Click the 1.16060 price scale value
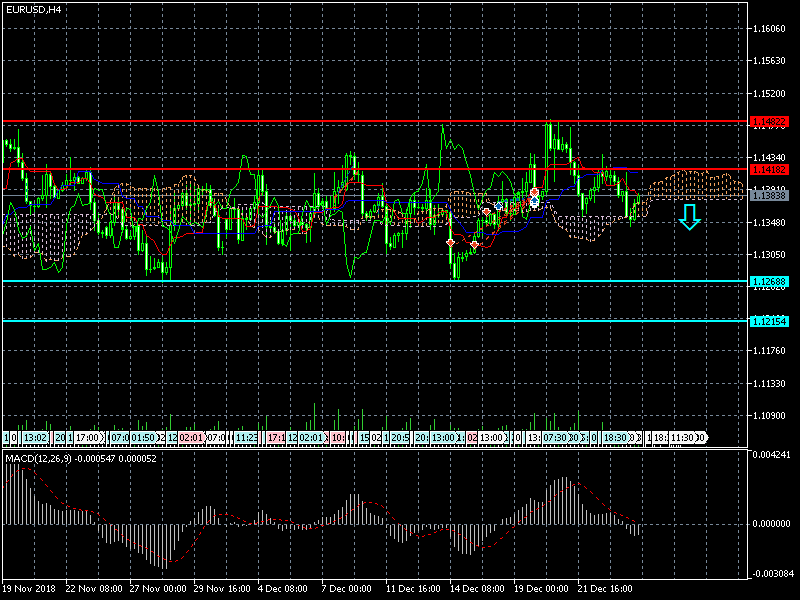The width and height of the screenshot is (800, 600). (x=769, y=29)
